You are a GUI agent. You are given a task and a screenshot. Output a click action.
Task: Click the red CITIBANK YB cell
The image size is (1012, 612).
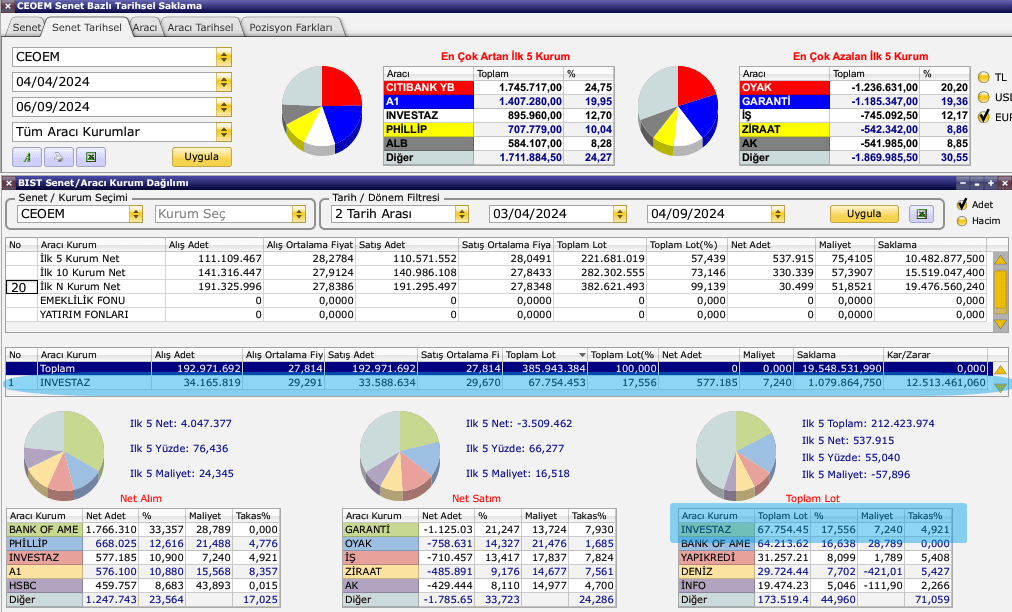429,87
